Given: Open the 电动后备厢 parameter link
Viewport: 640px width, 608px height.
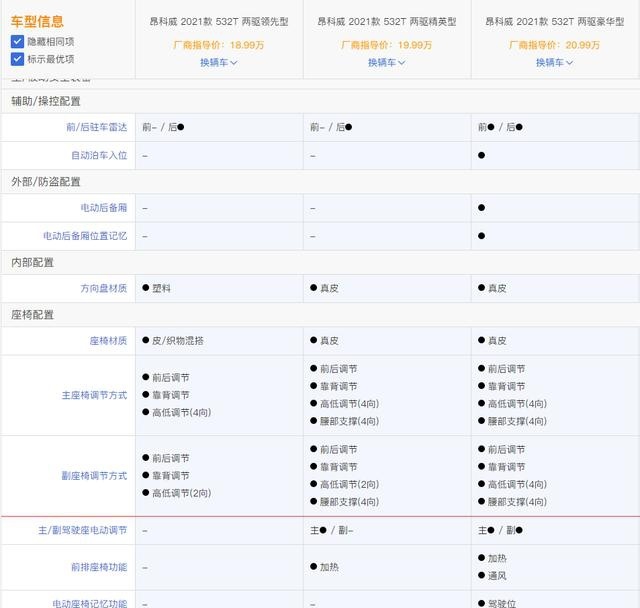Looking at the screenshot, I should (x=104, y=208).
